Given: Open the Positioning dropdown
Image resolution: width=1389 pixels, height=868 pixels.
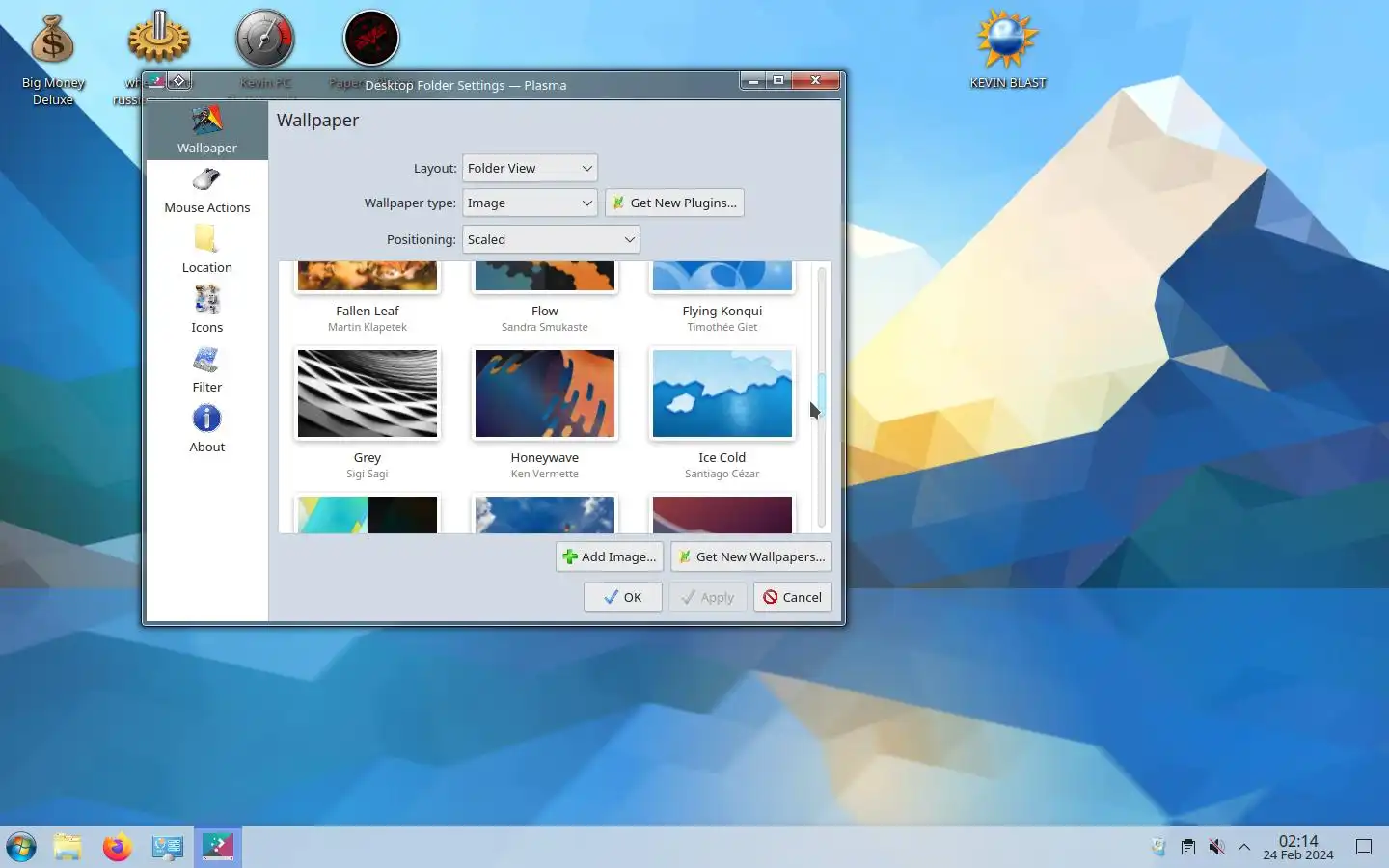Looking at the screenshot, I should (551, 239).
